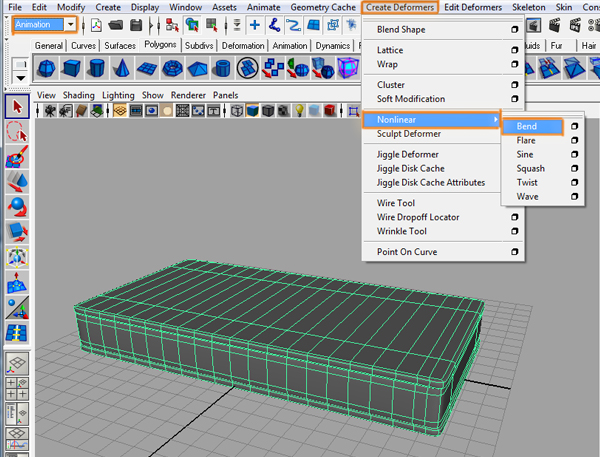Screen dimensions: 600x457
Task: Toggle smooth shade all blue cube icon
Action: 253,111
